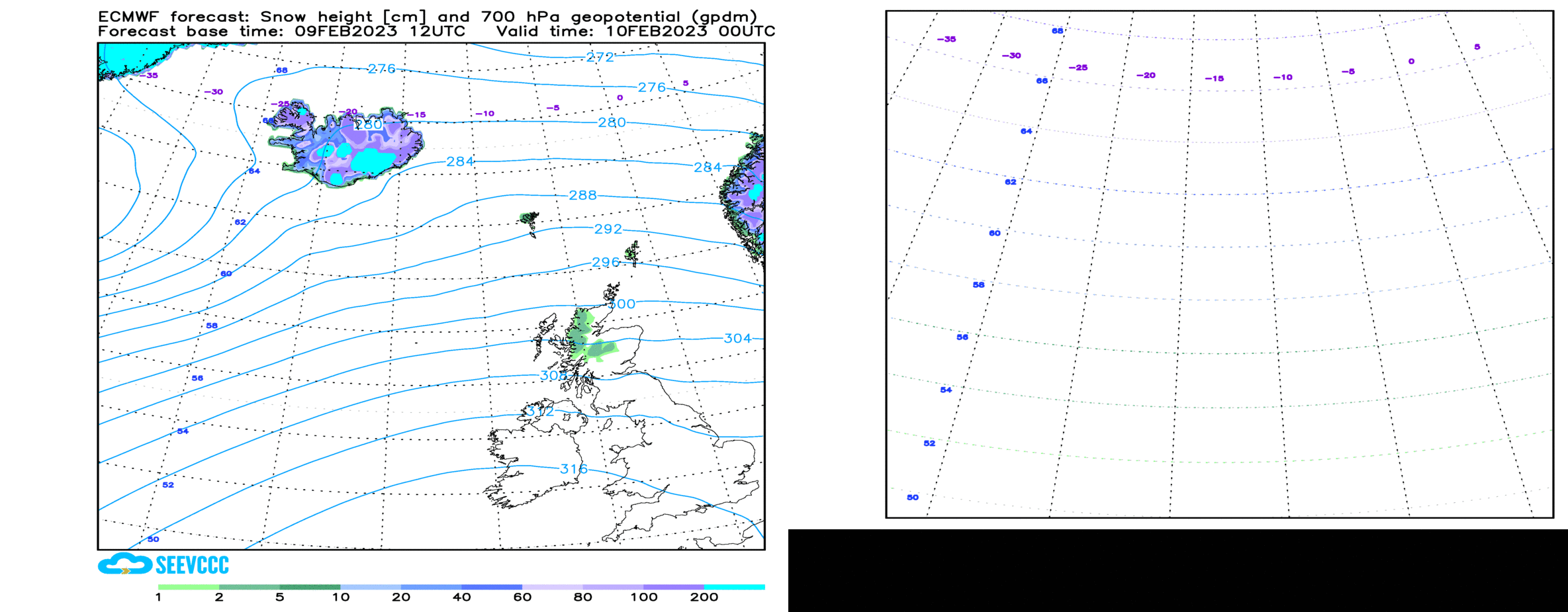Click latitude label 60 in the blank grid panel

point(995,233)
